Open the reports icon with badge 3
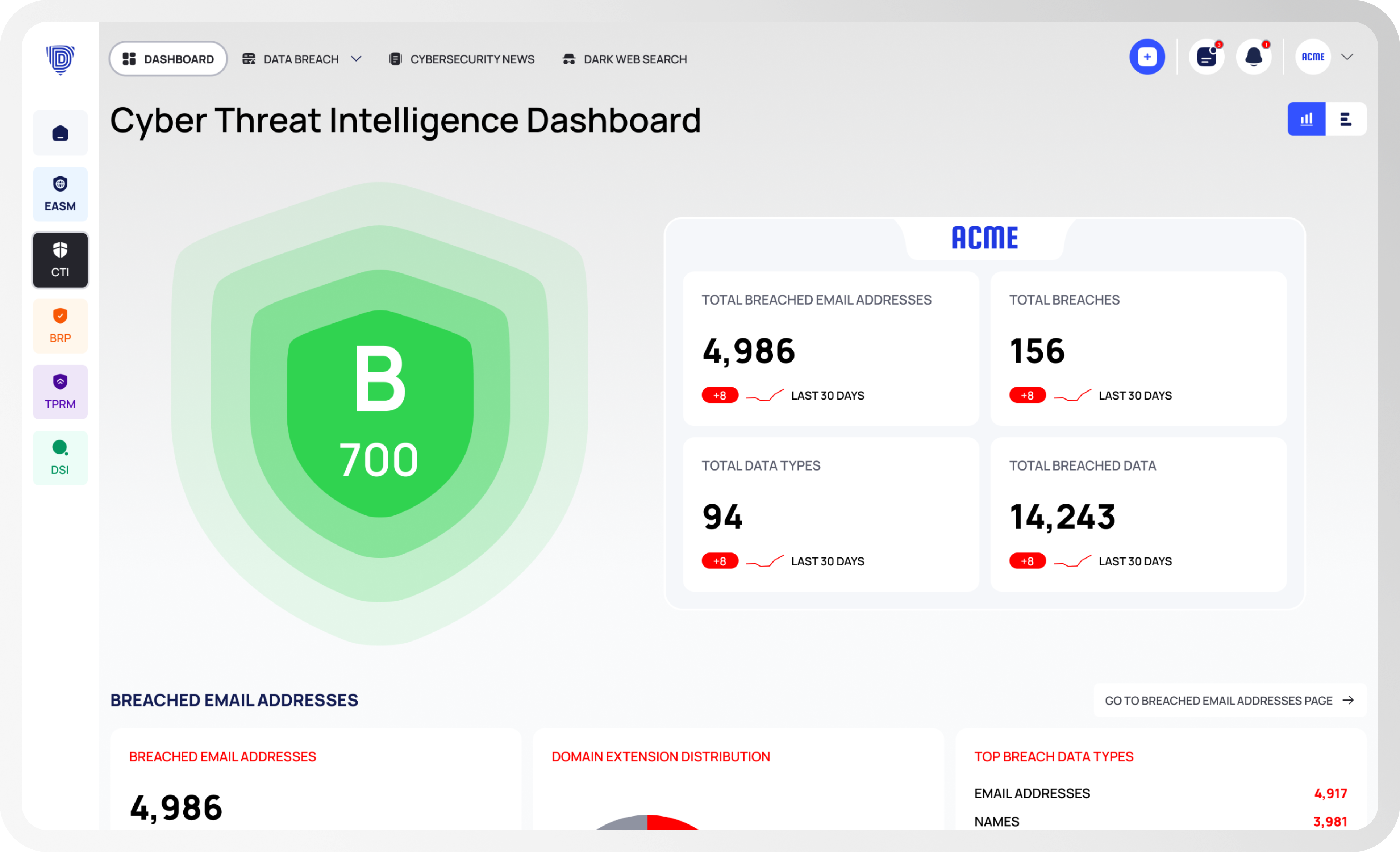 click(x=1206, y=57)
